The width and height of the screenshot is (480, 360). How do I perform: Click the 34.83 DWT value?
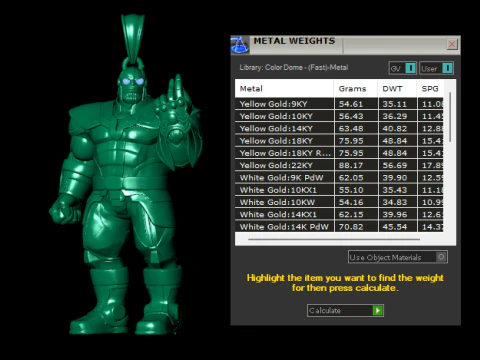(x=394, y=202)
